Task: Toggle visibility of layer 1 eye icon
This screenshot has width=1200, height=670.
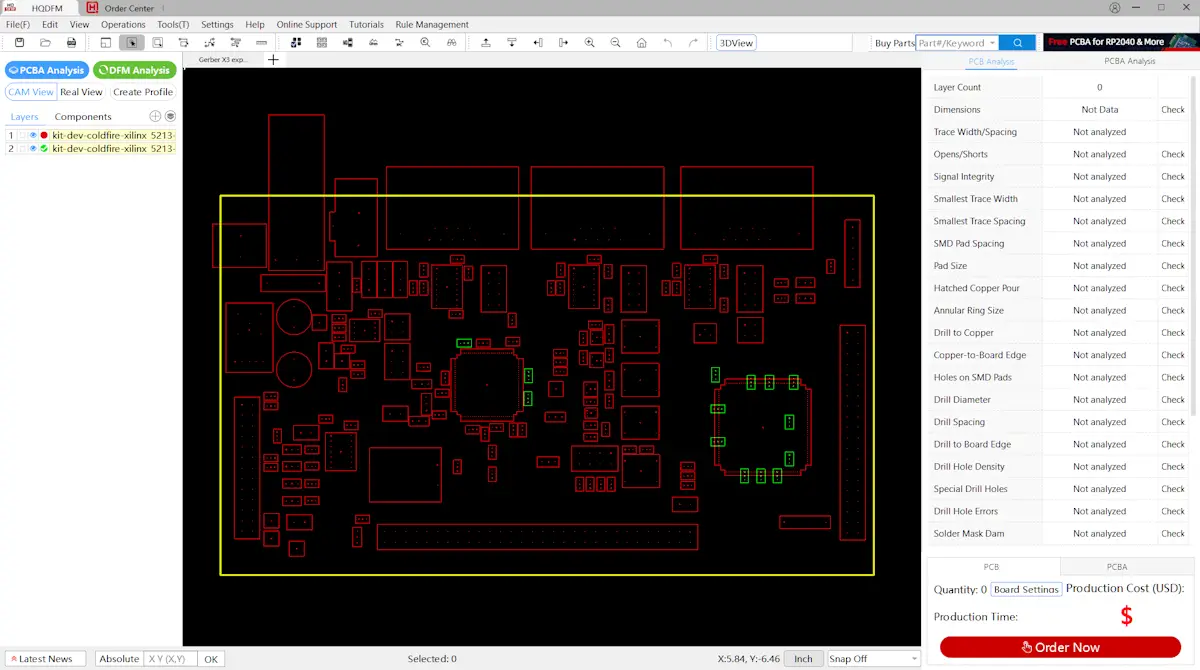Action: click(33, 135)
